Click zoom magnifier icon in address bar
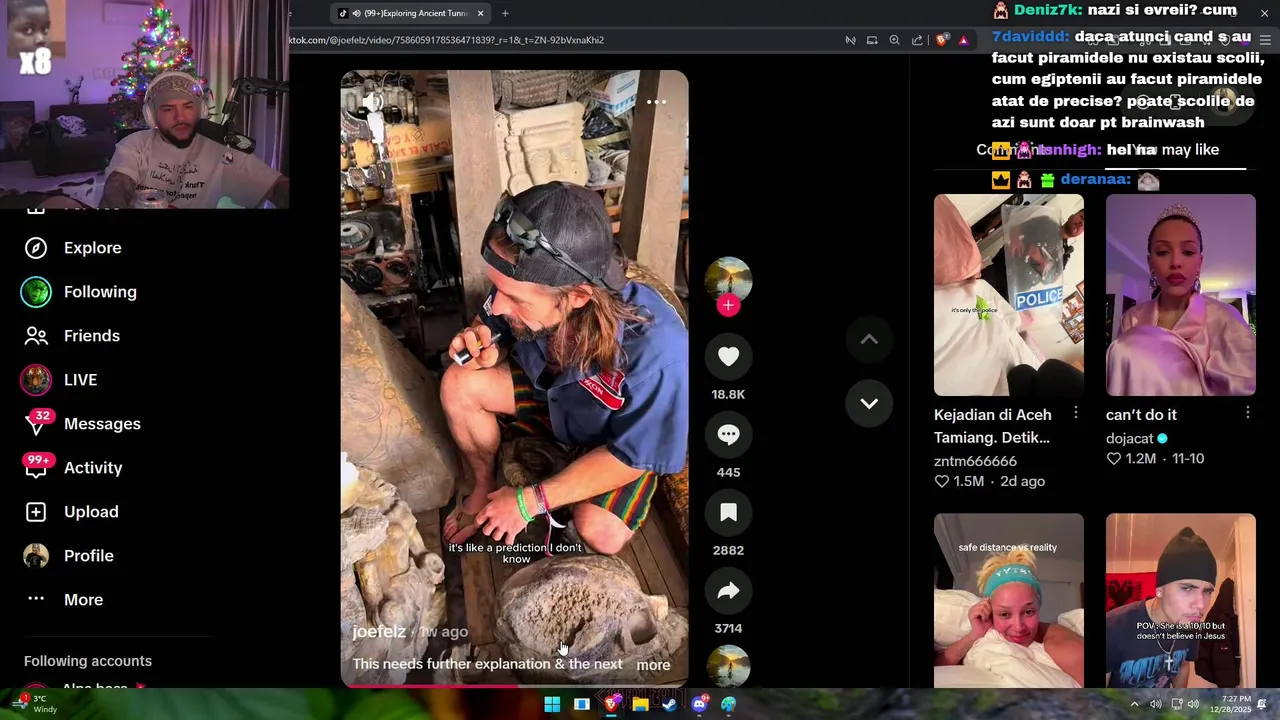Screen dimensions: 1280x720 [895, 40]
